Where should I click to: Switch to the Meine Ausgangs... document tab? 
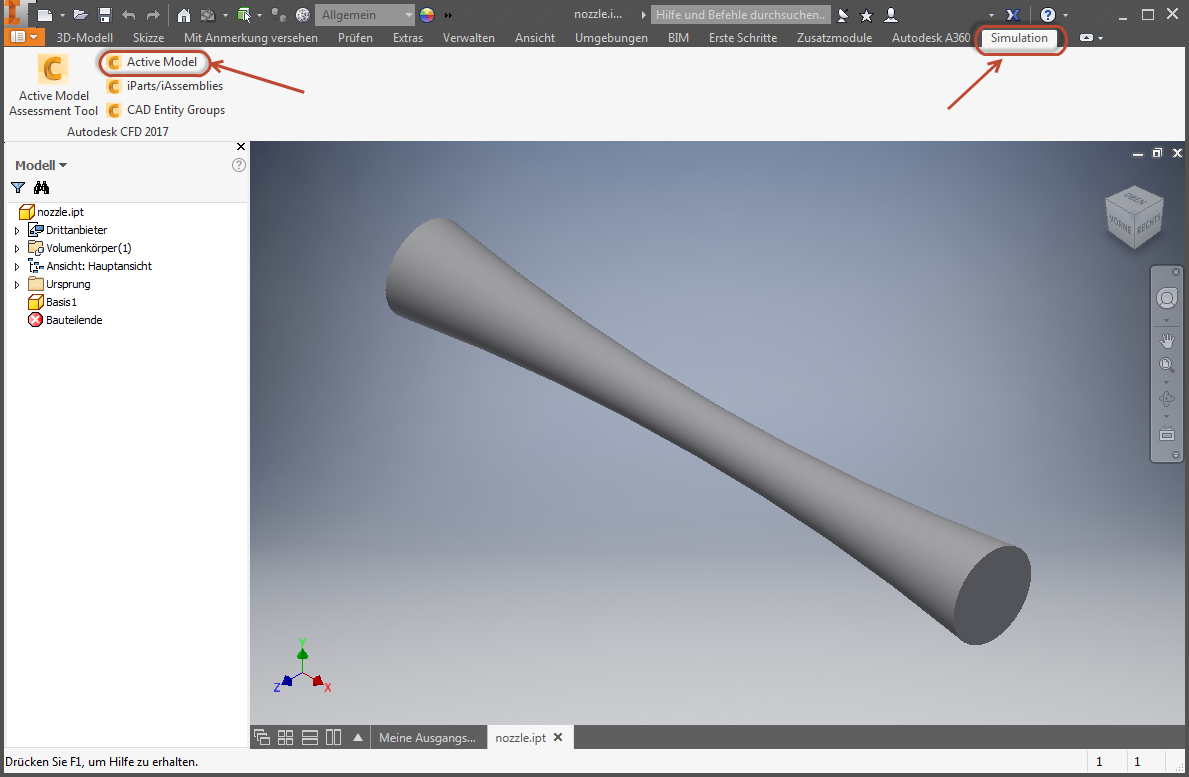point(428,738)
